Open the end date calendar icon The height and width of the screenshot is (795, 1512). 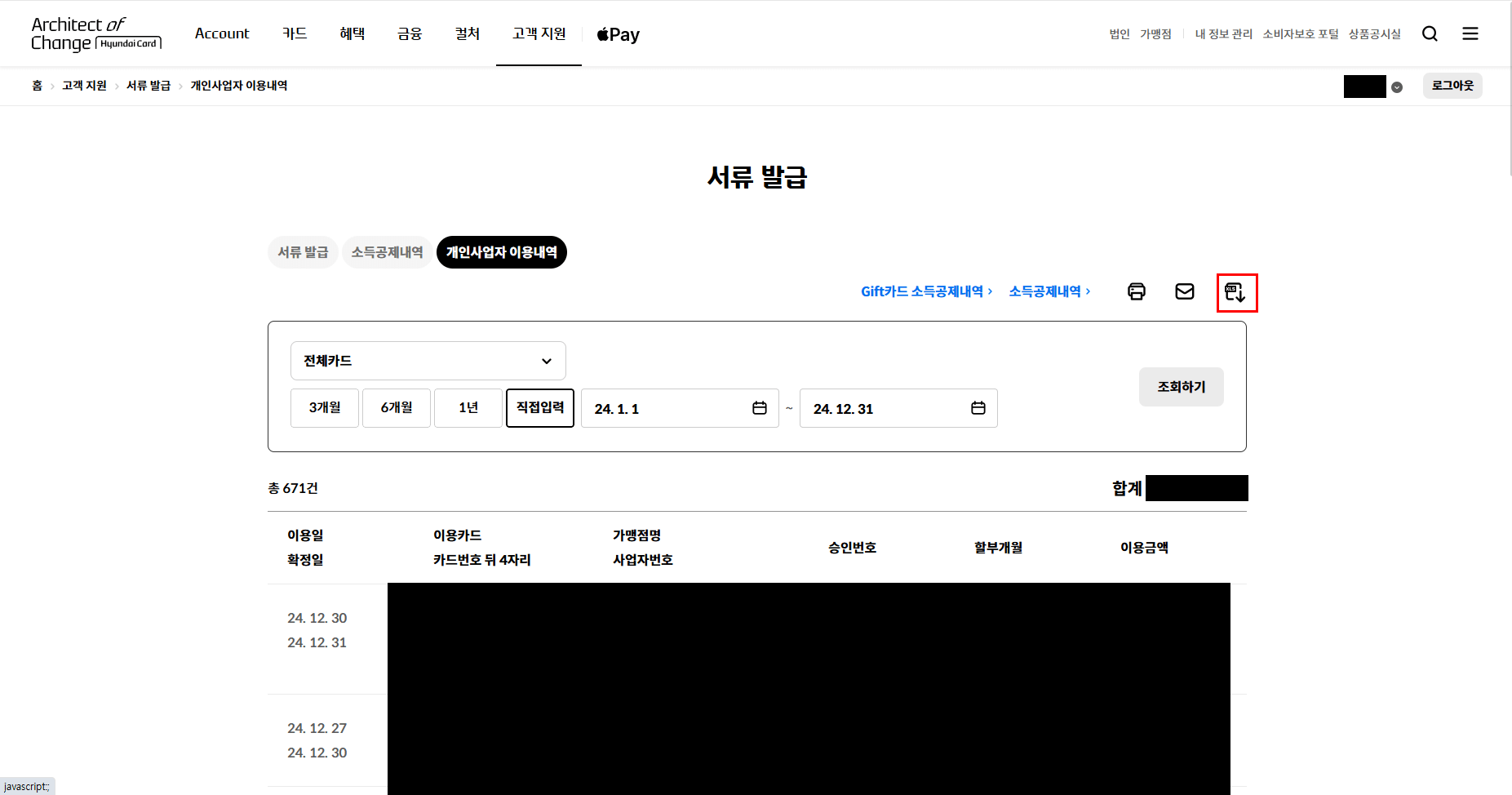tap(978, 408)
